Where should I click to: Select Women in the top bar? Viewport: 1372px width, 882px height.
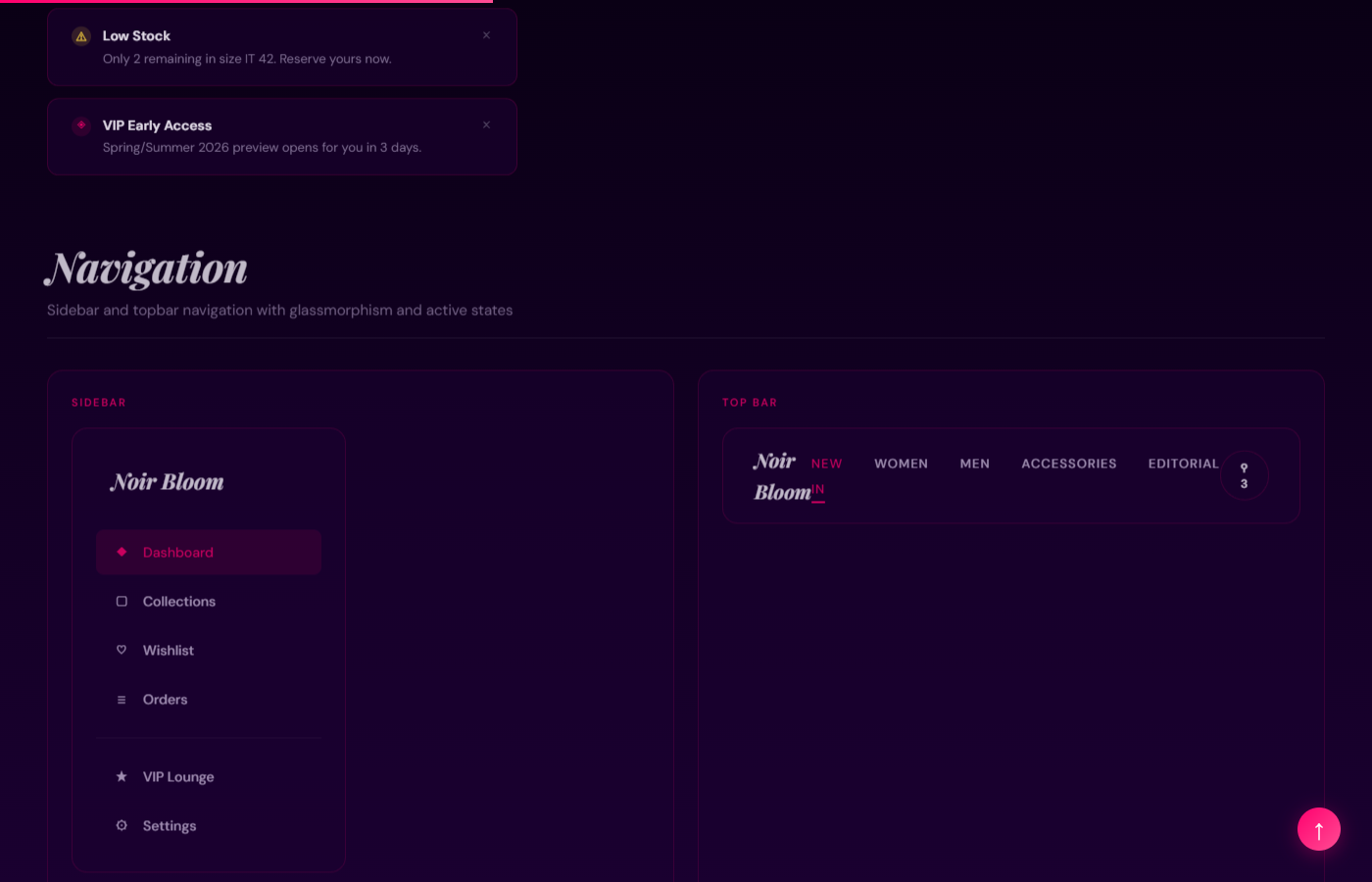click(901, 464)
